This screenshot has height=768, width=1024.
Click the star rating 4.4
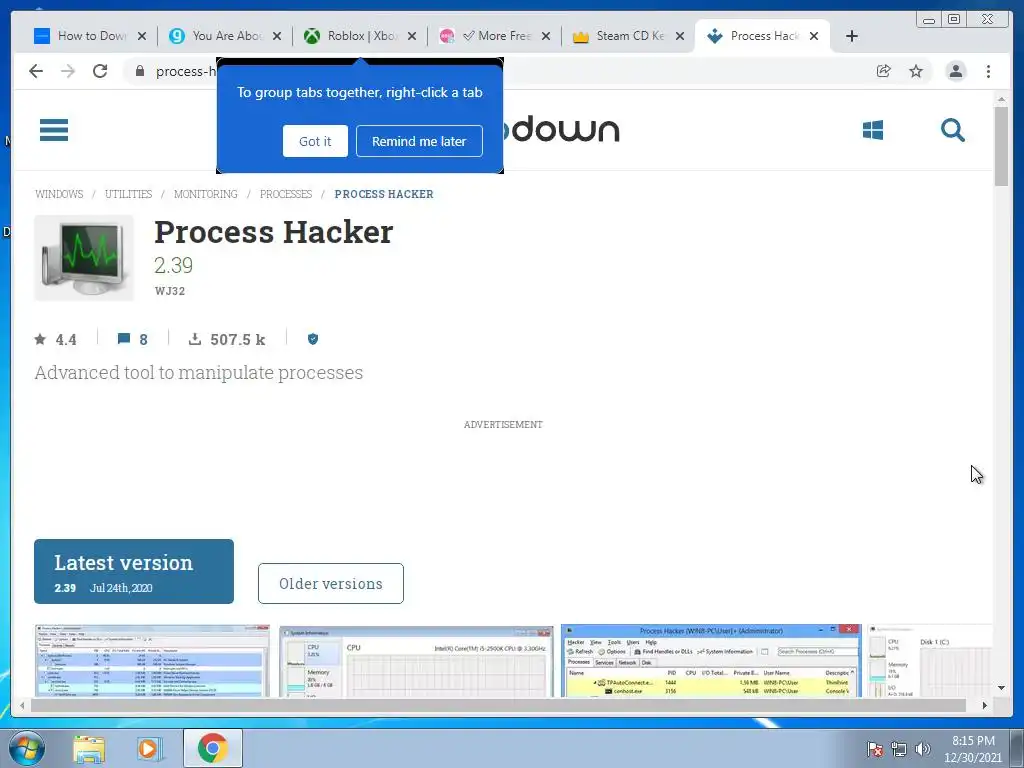tap(56, 340)
